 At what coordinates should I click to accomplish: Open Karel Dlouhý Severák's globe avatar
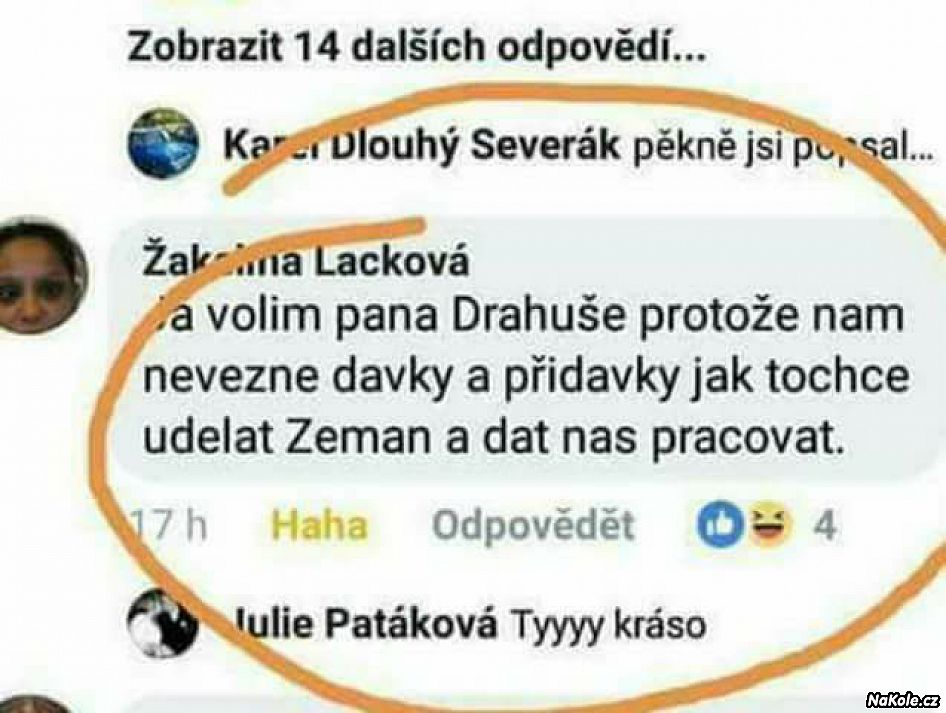(163, 143)
